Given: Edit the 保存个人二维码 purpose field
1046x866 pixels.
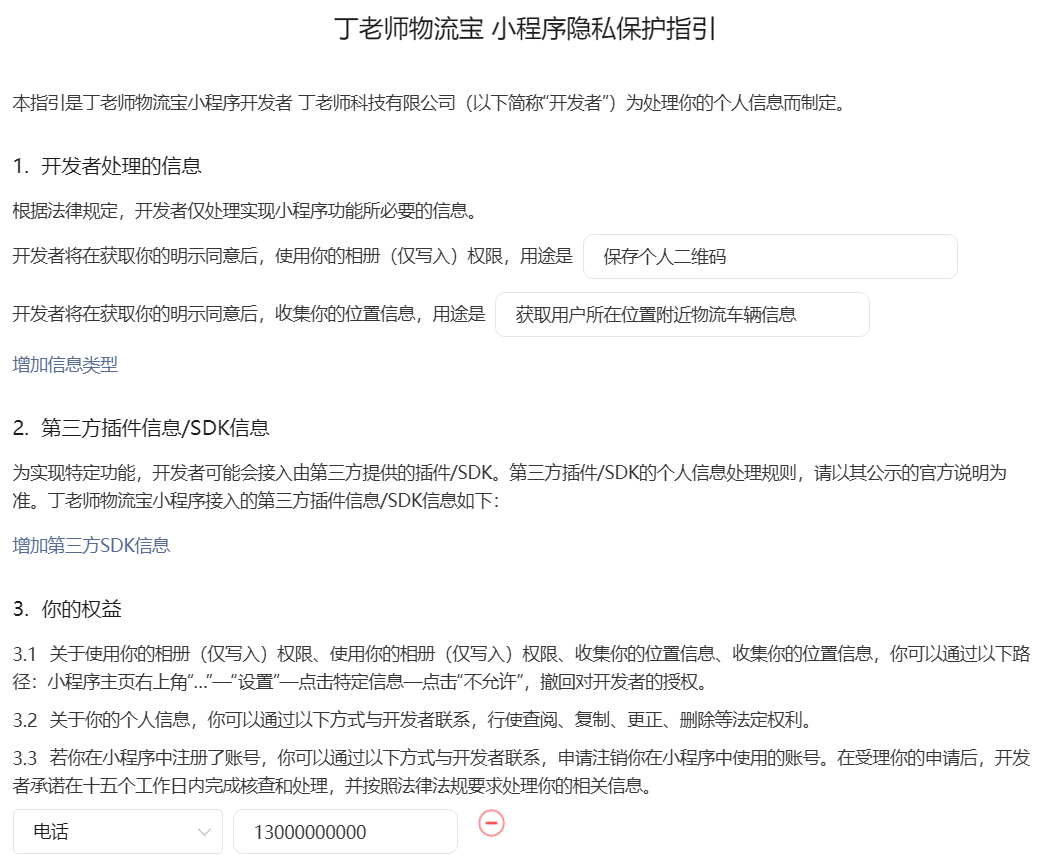Looking at the screenshot, I should click(x=770, y=256).
